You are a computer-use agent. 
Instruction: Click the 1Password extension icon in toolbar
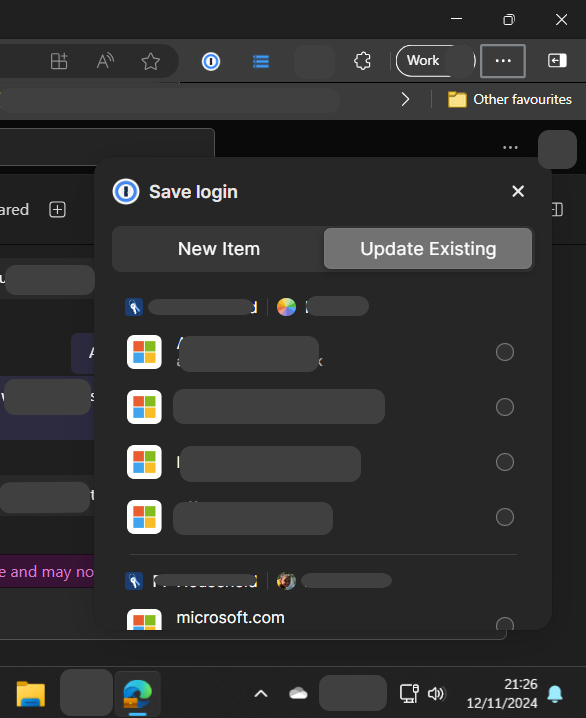pyautogui.click(x=211, y=61)
